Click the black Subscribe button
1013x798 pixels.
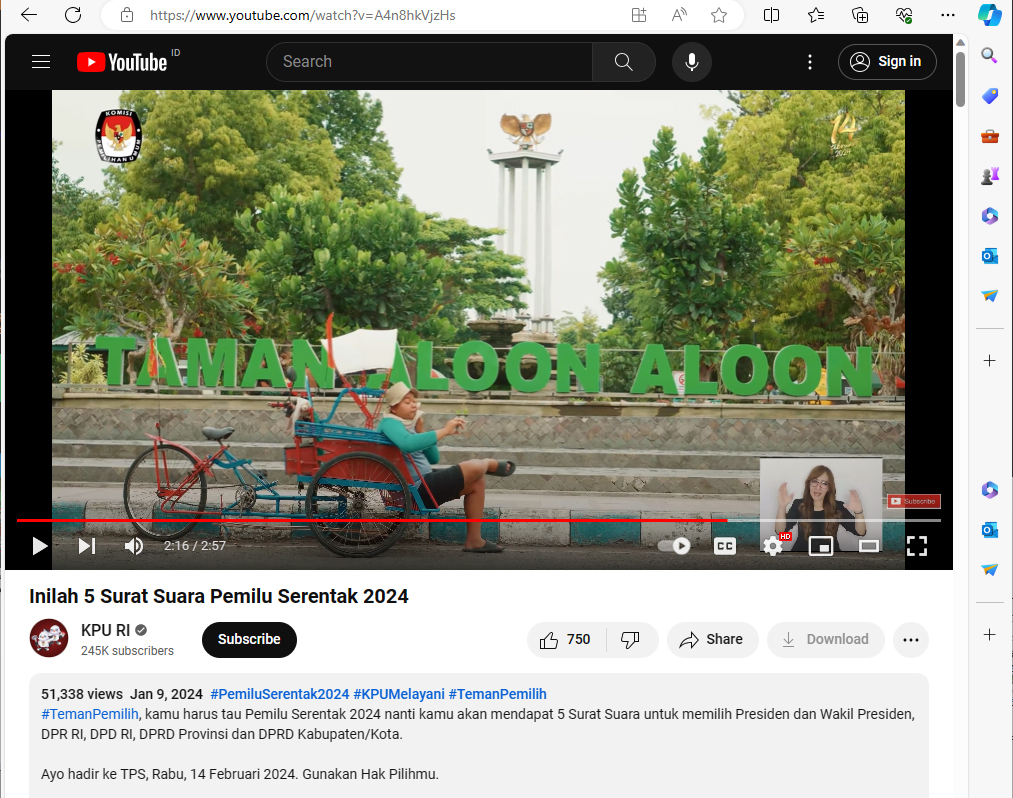(x=249, y=640)
